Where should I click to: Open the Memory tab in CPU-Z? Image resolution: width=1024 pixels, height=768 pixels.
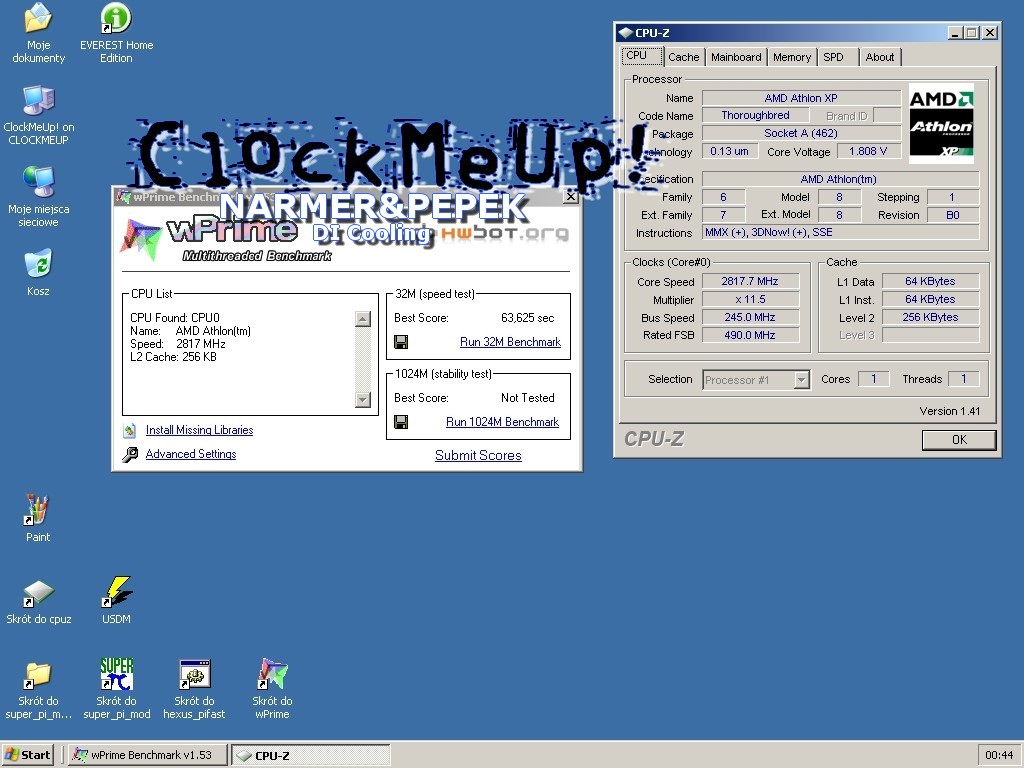click(x=792, y=57)
